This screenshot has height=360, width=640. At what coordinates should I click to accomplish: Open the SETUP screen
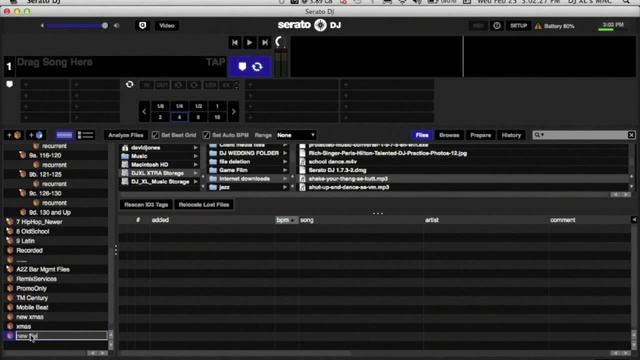coord(518,26)
